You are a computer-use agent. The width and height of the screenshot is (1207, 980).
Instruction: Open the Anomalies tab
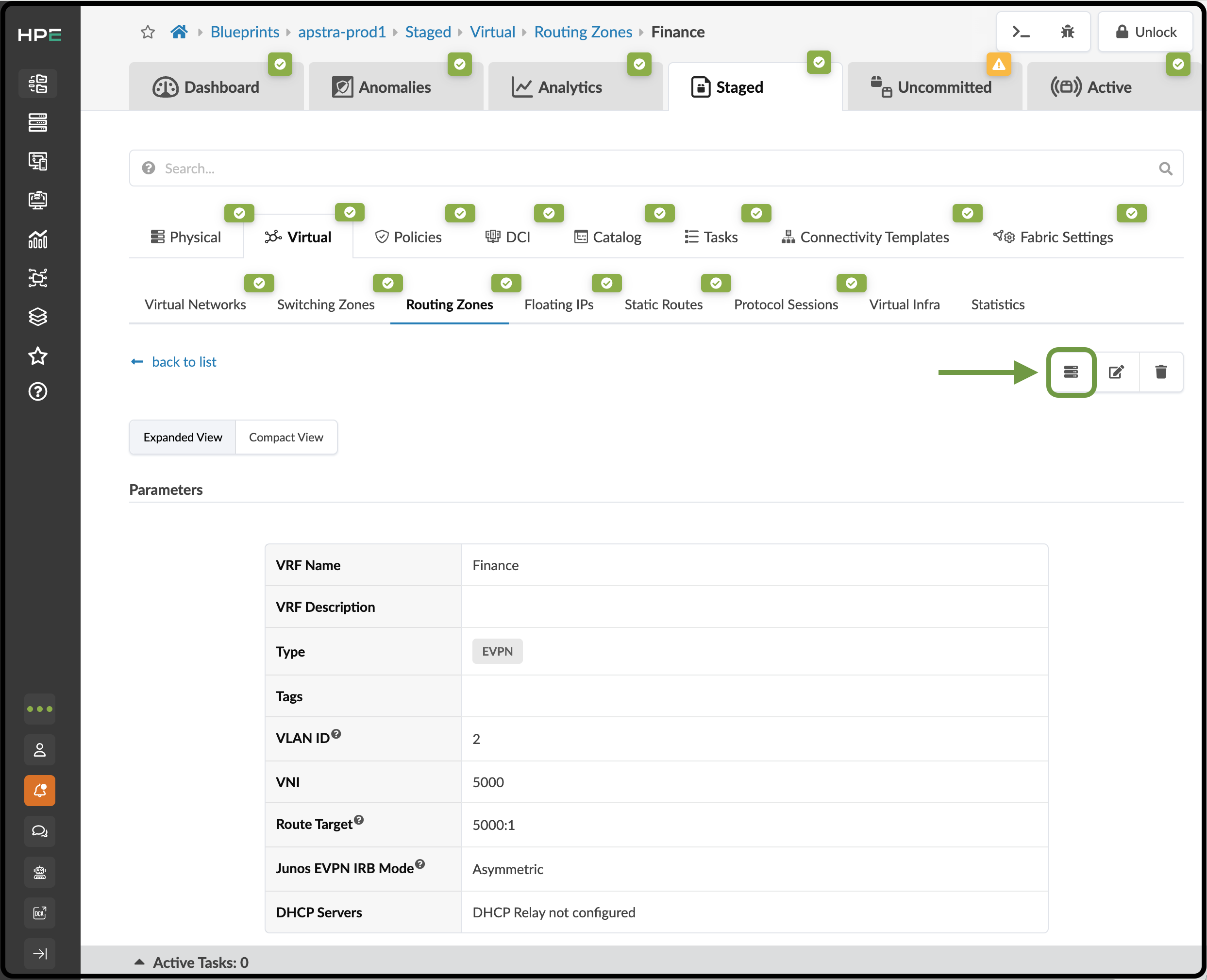click(x=396, y=87)
